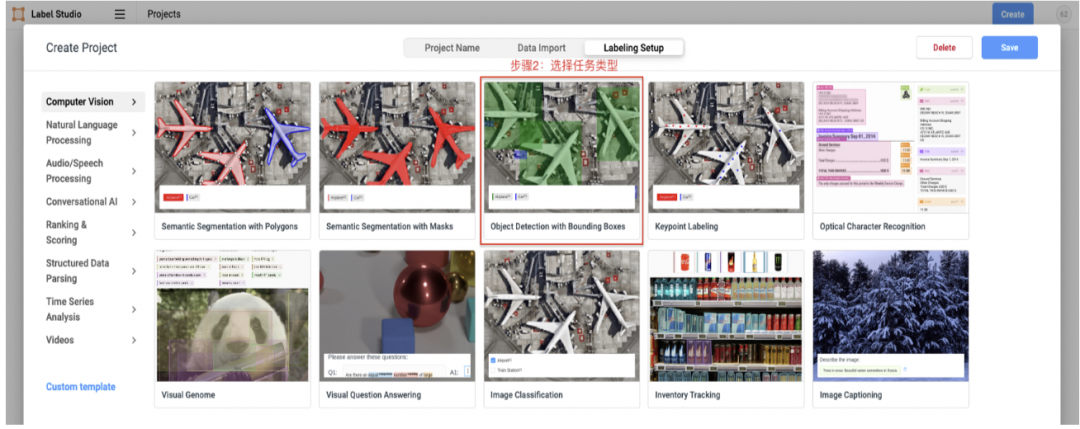Open the Time Series Analysis category
Image resolution: width=1080 pixels, height=429 pixels.
tap(93, 309)
